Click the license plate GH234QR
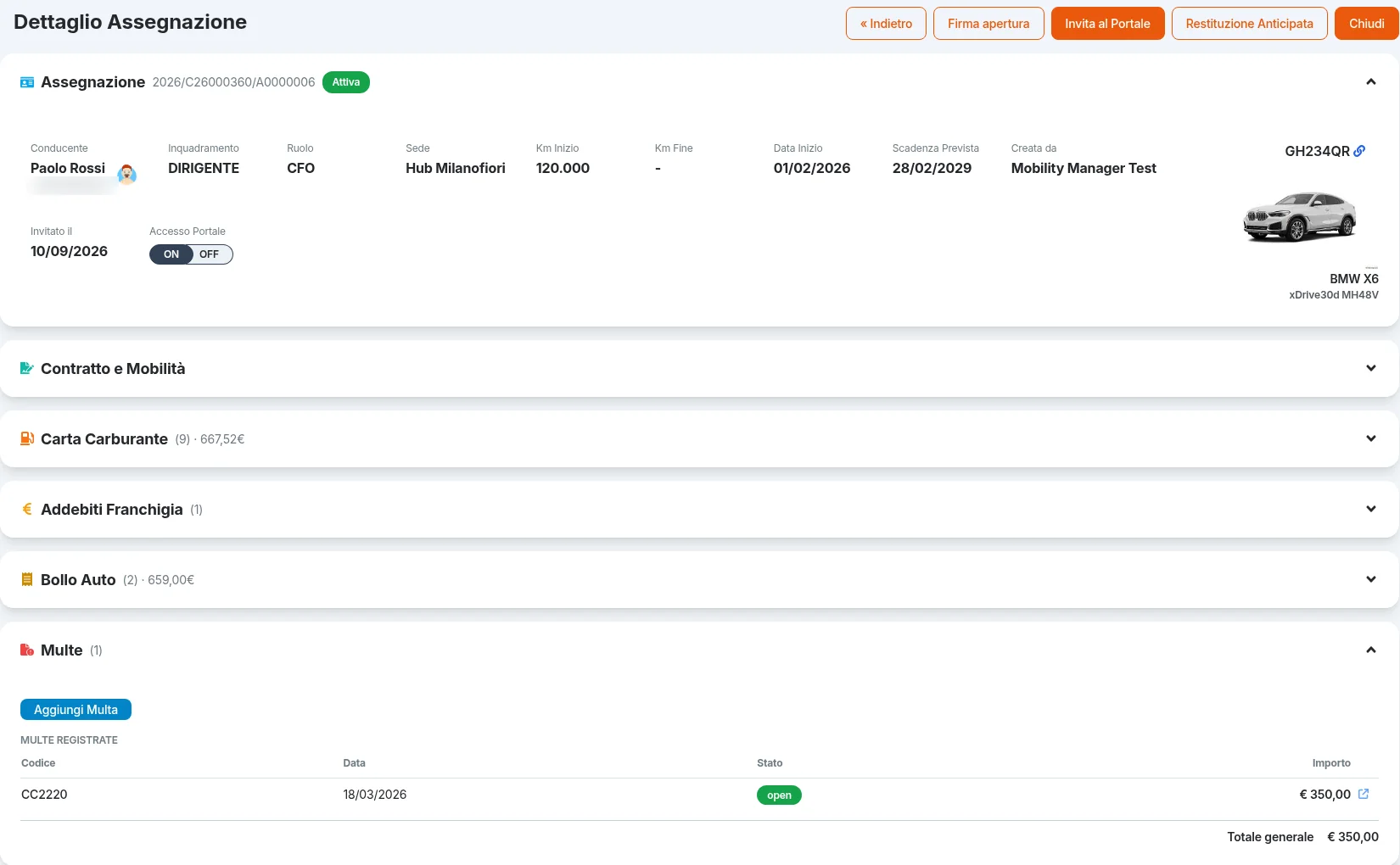1400x865 pixels. 1317,151
